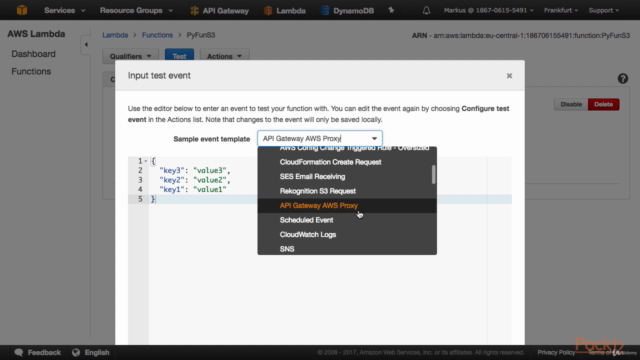
Task: Click the template list scrollbar thumb
Action: click(433, 174)
